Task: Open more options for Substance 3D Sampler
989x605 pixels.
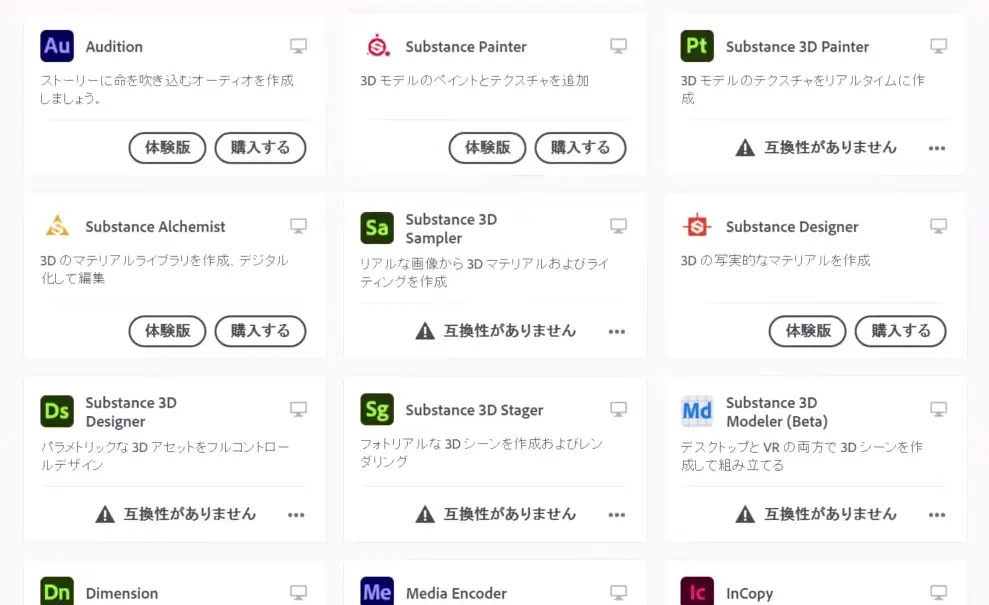Action: (x=617, y=331)
